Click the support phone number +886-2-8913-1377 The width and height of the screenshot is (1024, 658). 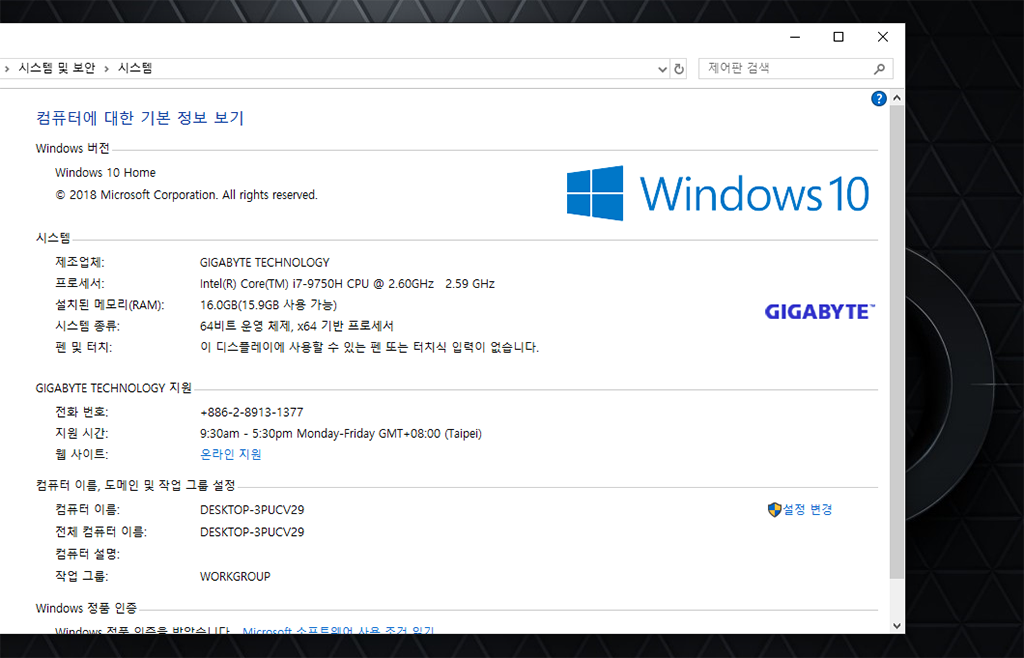[x=251, y=413]
